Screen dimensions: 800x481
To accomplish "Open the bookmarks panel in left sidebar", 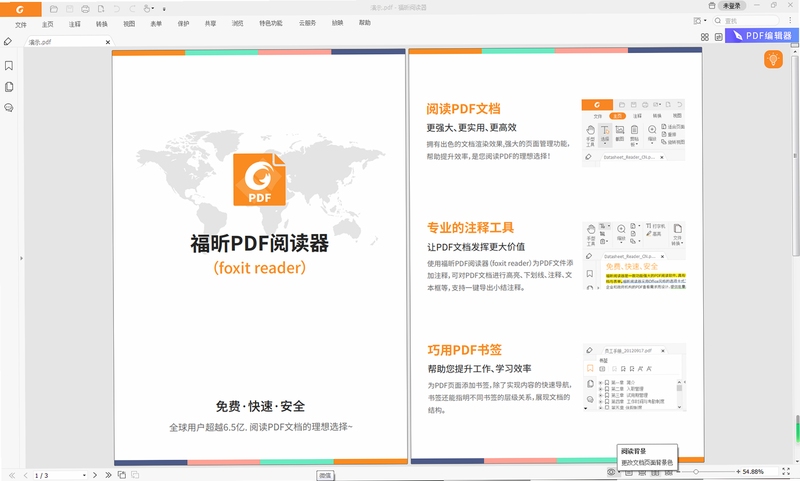I will 9,66.
